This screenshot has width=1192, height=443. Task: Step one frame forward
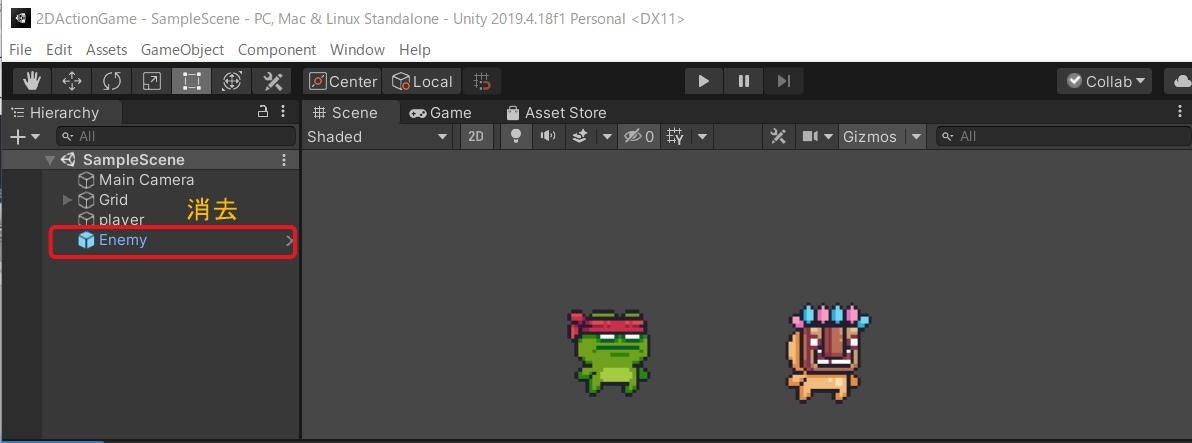(x=784, y=81)
